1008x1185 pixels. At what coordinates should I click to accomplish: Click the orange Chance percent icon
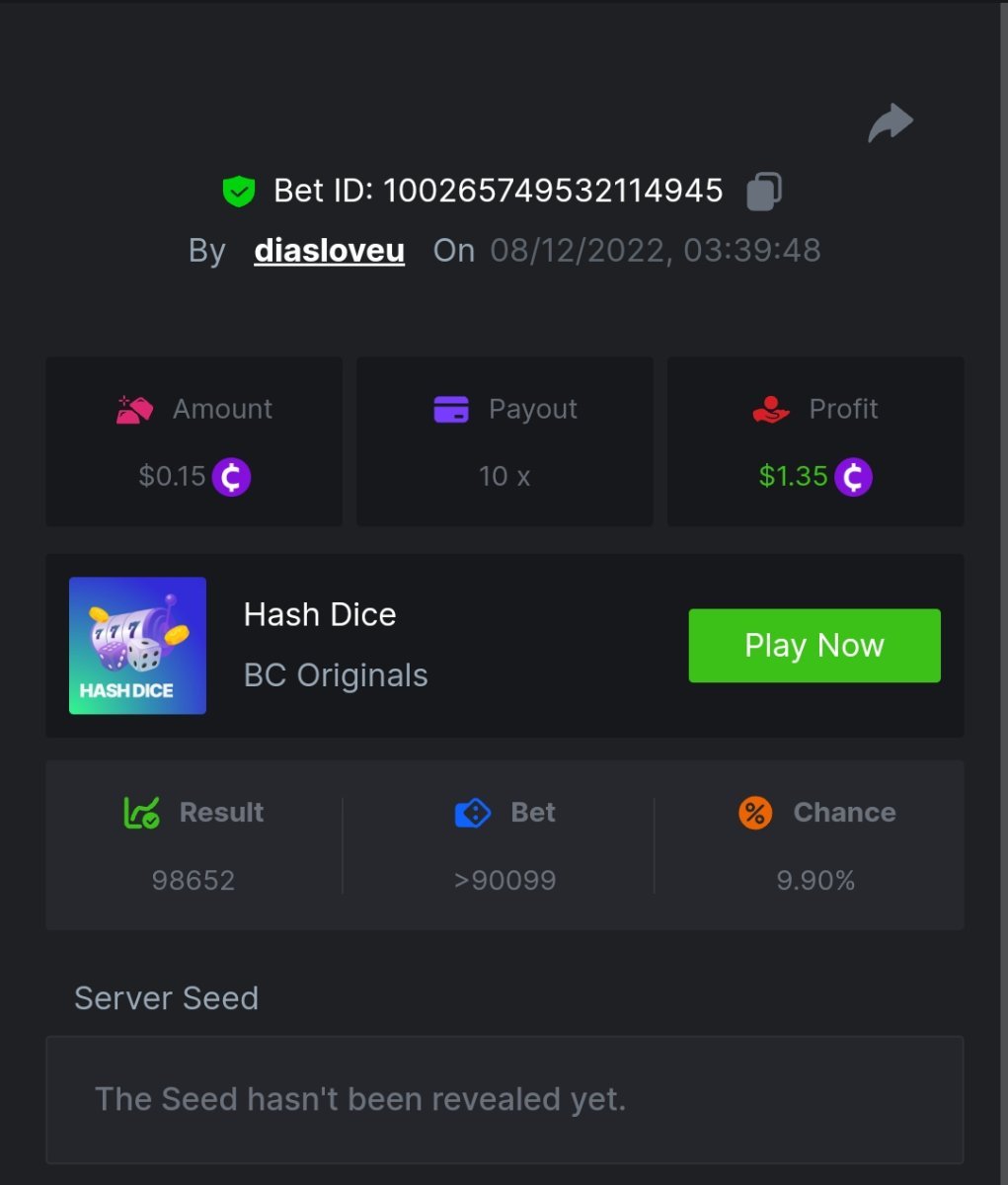[x=755, y=813]
